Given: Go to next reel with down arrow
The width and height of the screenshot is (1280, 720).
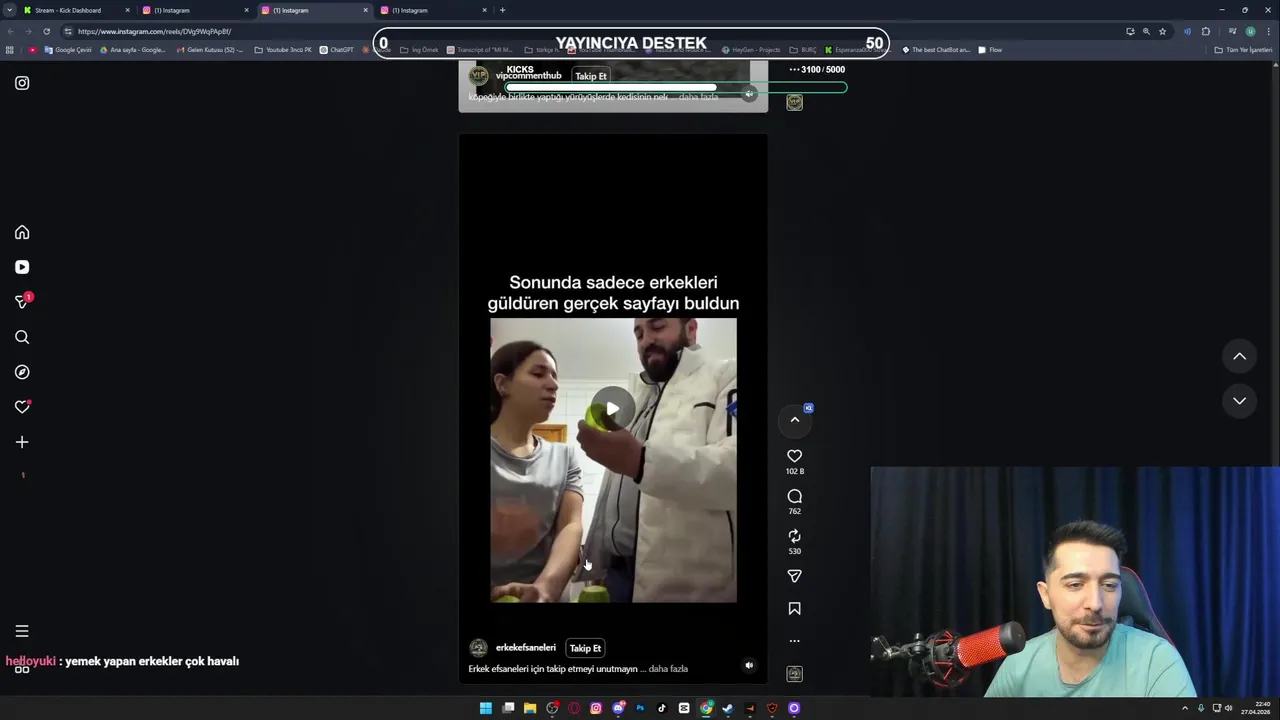Looking at the screenshot, I should (1239, 400).
